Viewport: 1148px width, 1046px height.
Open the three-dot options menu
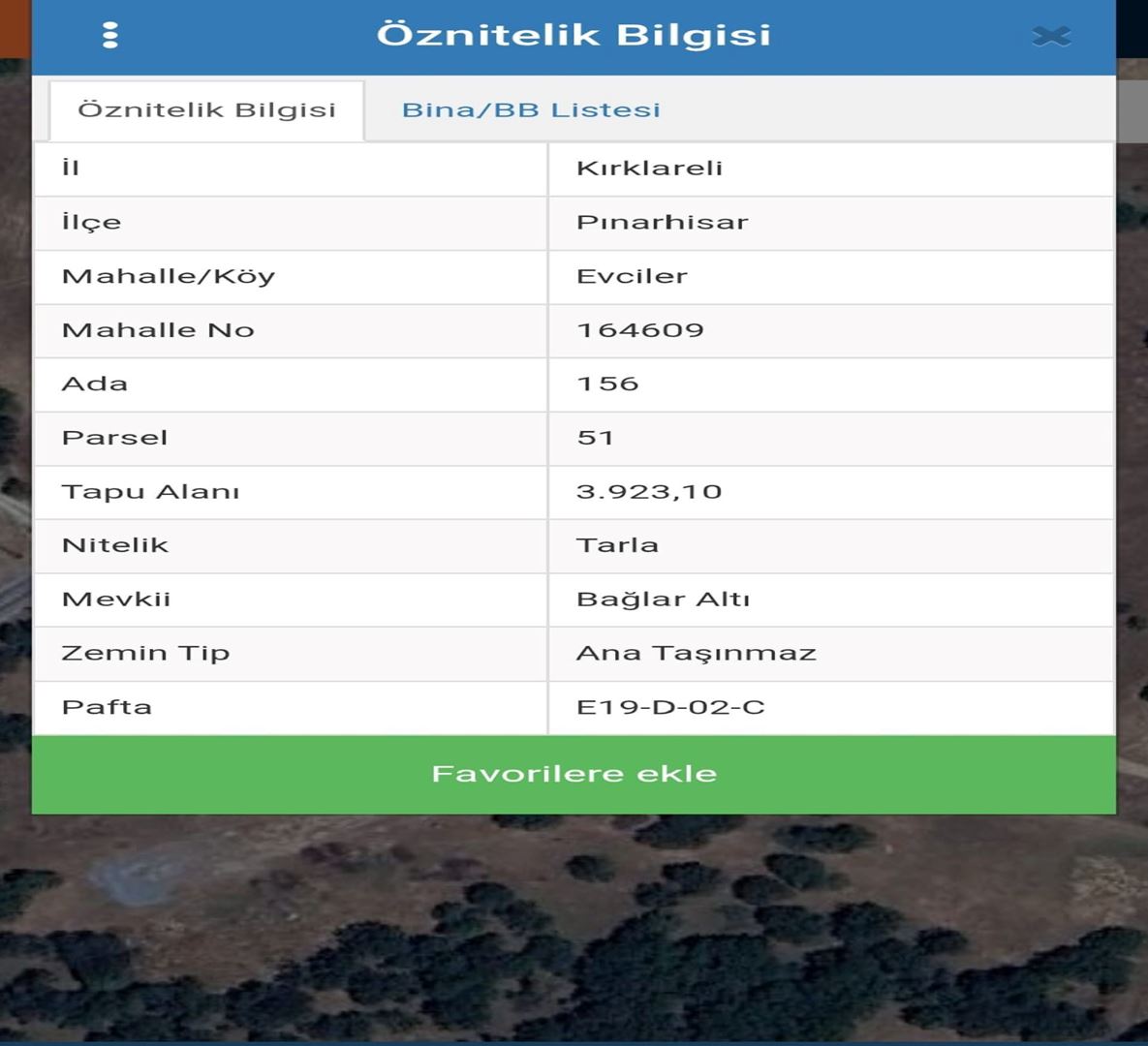pyautogui.click(x=110, y=36)
